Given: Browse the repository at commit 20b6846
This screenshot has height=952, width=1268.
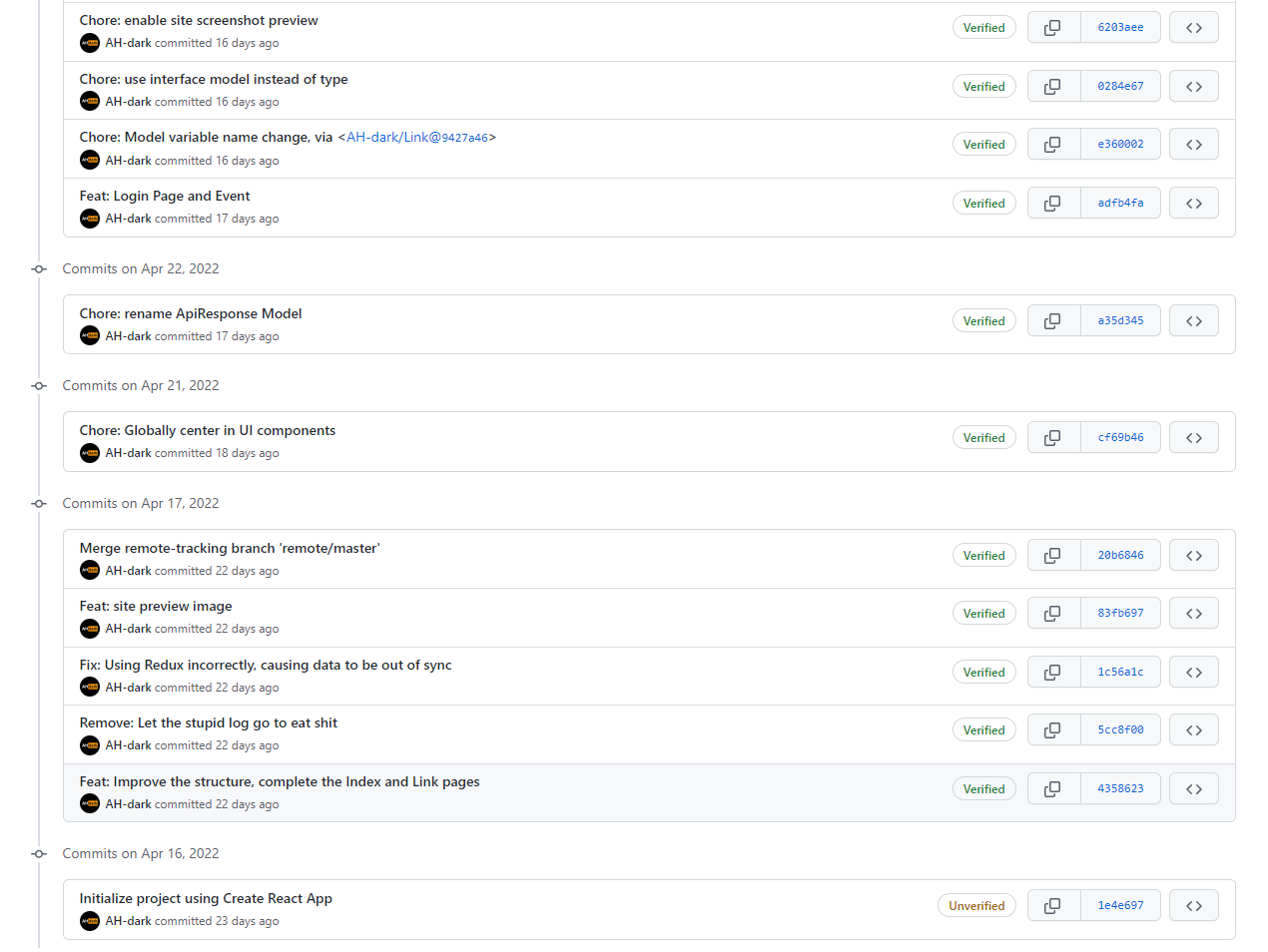Looking at the screenshot, I should pyautogui.click(x=1193, y=556).
